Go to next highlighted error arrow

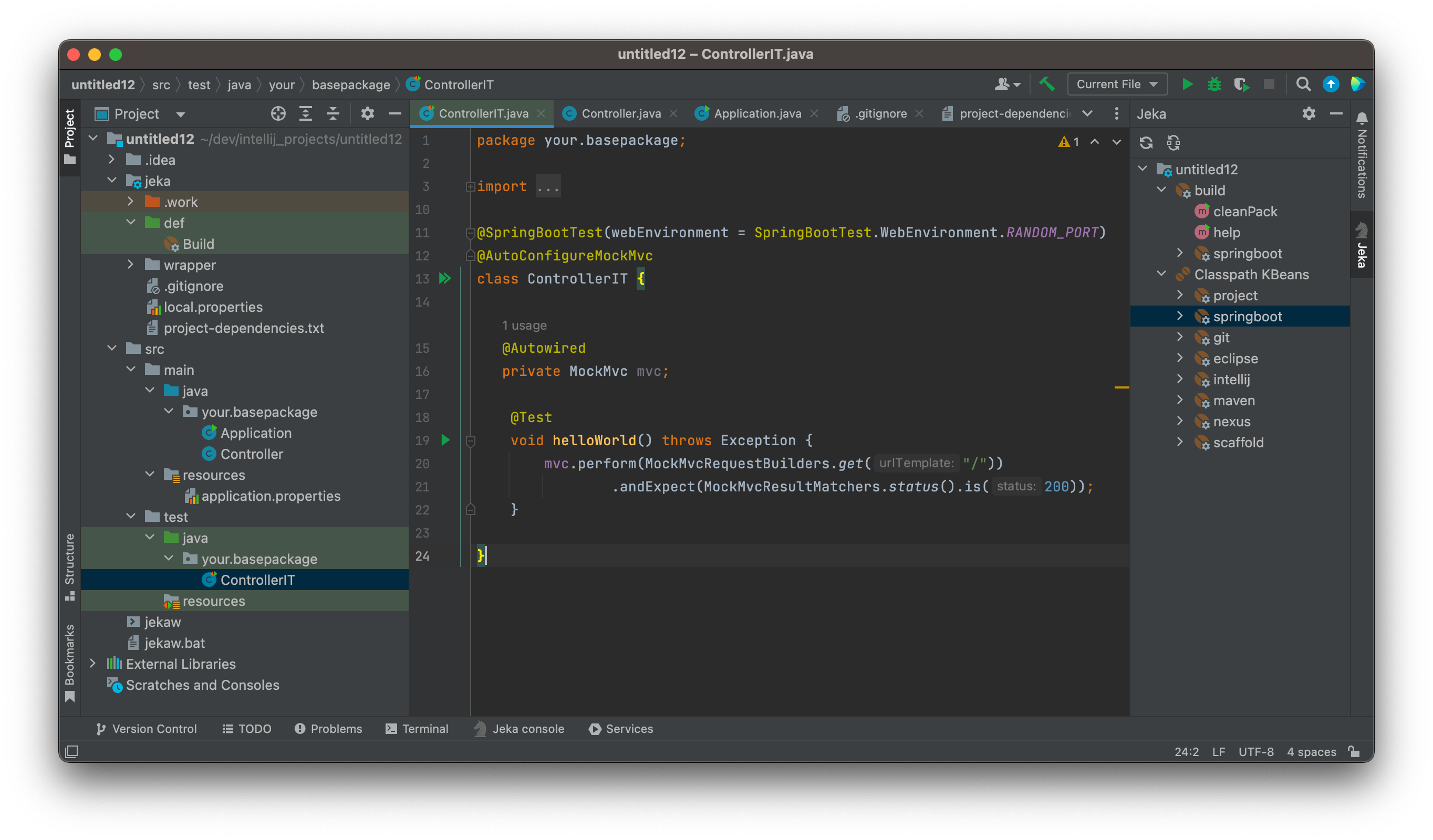pyautogui.click(x=1116, y=142)
